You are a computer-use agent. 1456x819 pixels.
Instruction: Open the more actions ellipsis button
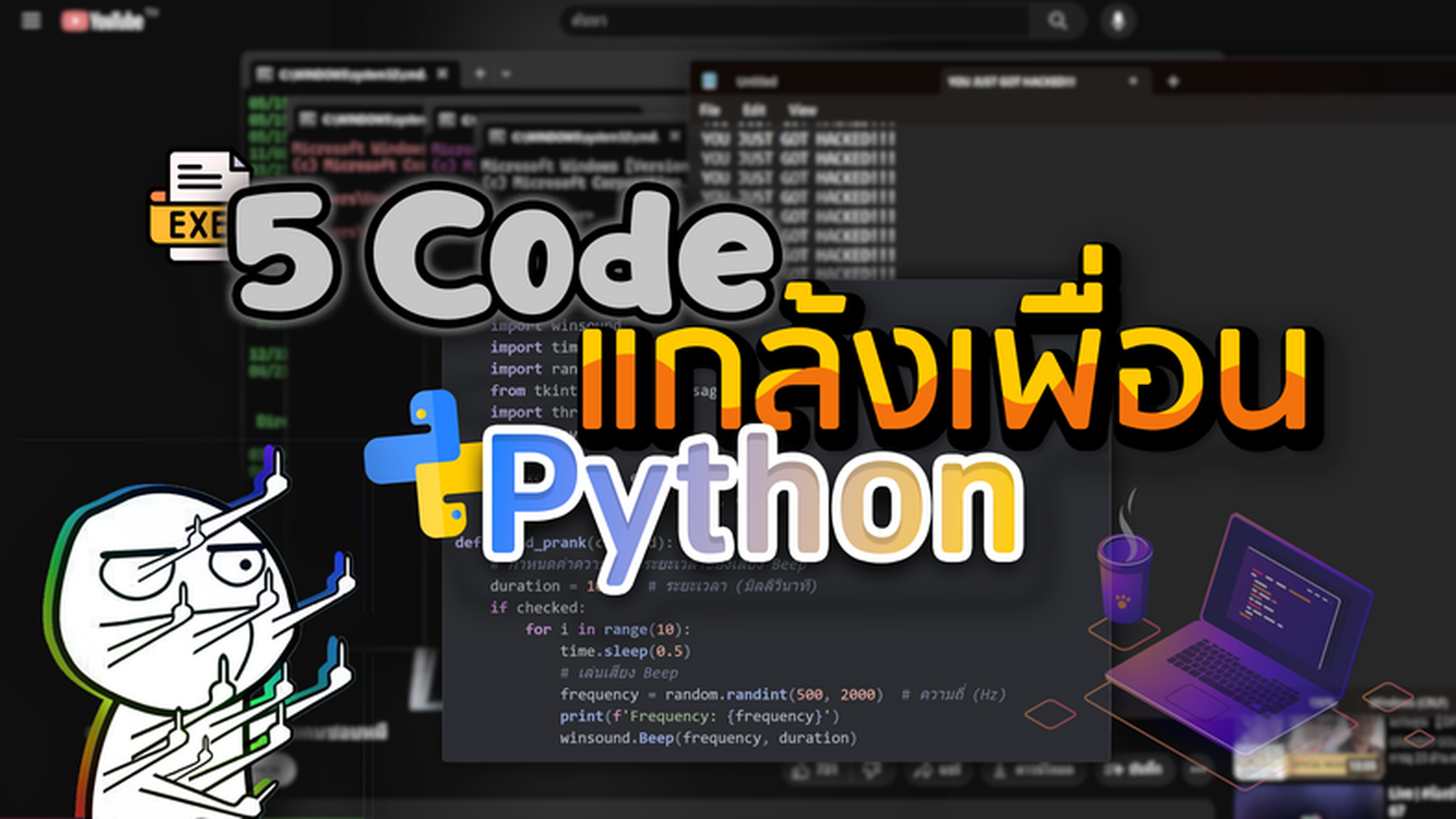click(1198, 770)
